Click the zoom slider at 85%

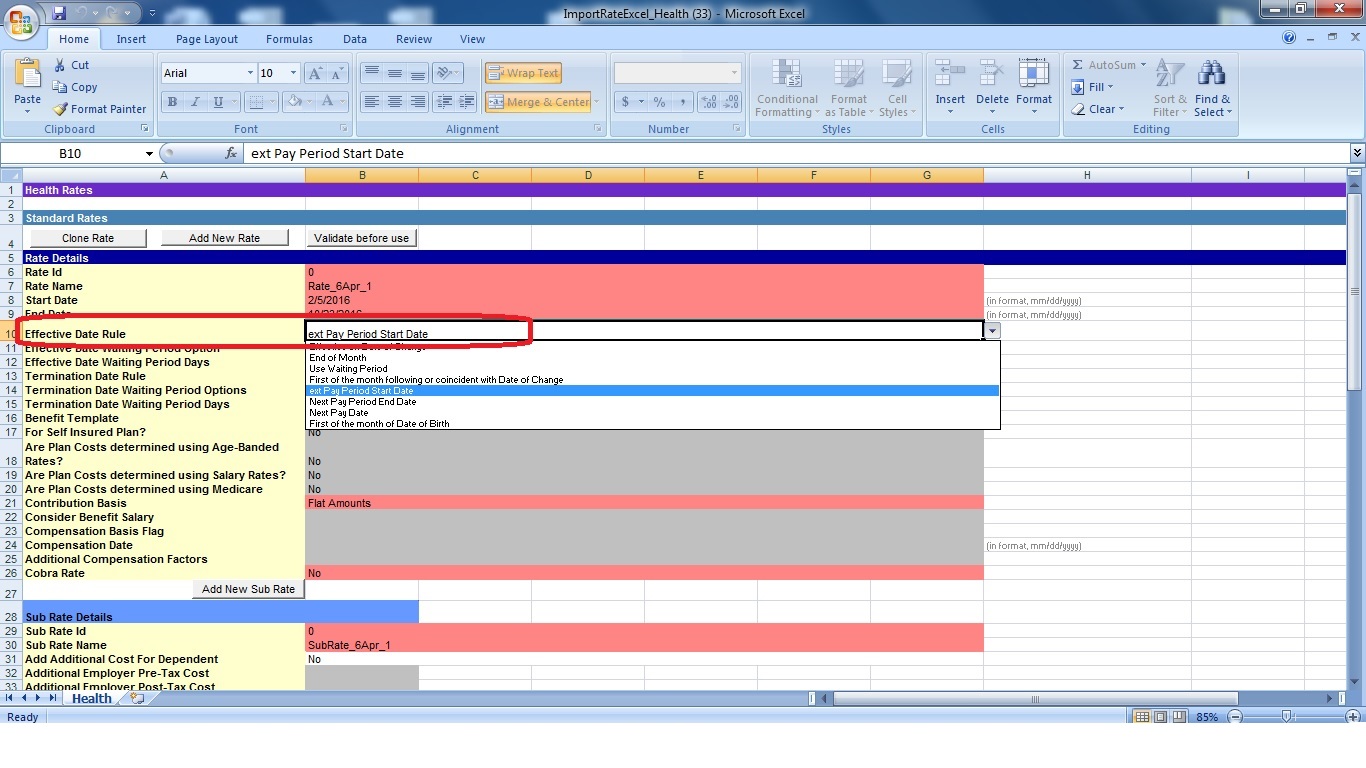(1287, 717)
